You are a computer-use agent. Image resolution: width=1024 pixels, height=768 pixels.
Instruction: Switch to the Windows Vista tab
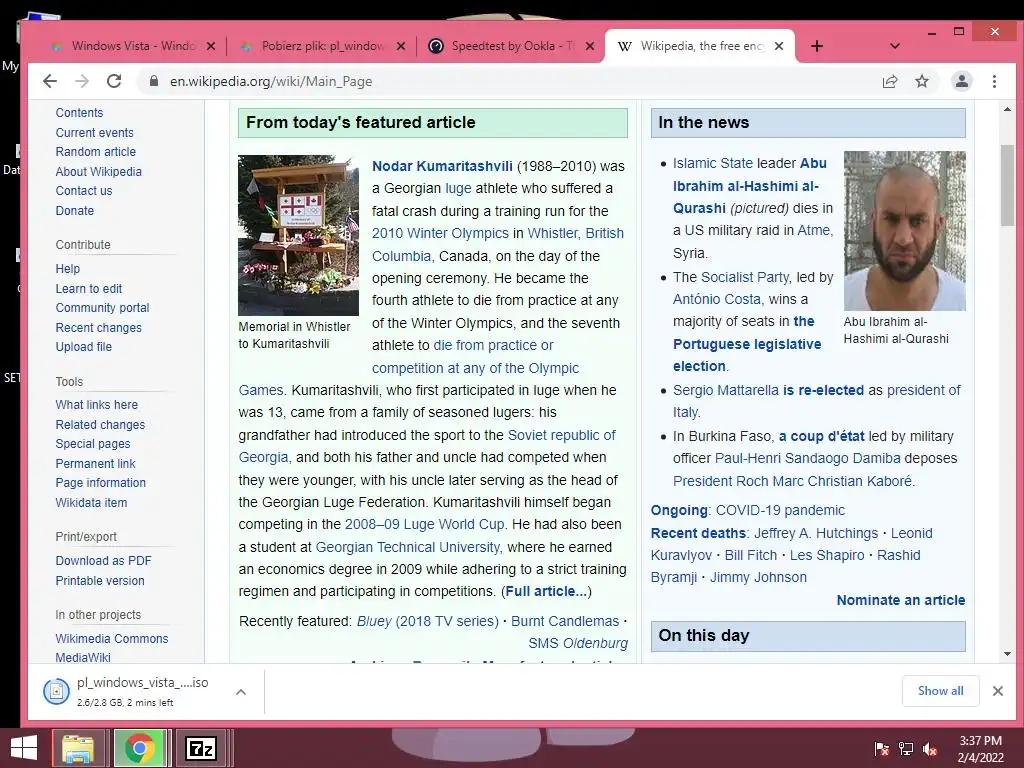(131, 46)
